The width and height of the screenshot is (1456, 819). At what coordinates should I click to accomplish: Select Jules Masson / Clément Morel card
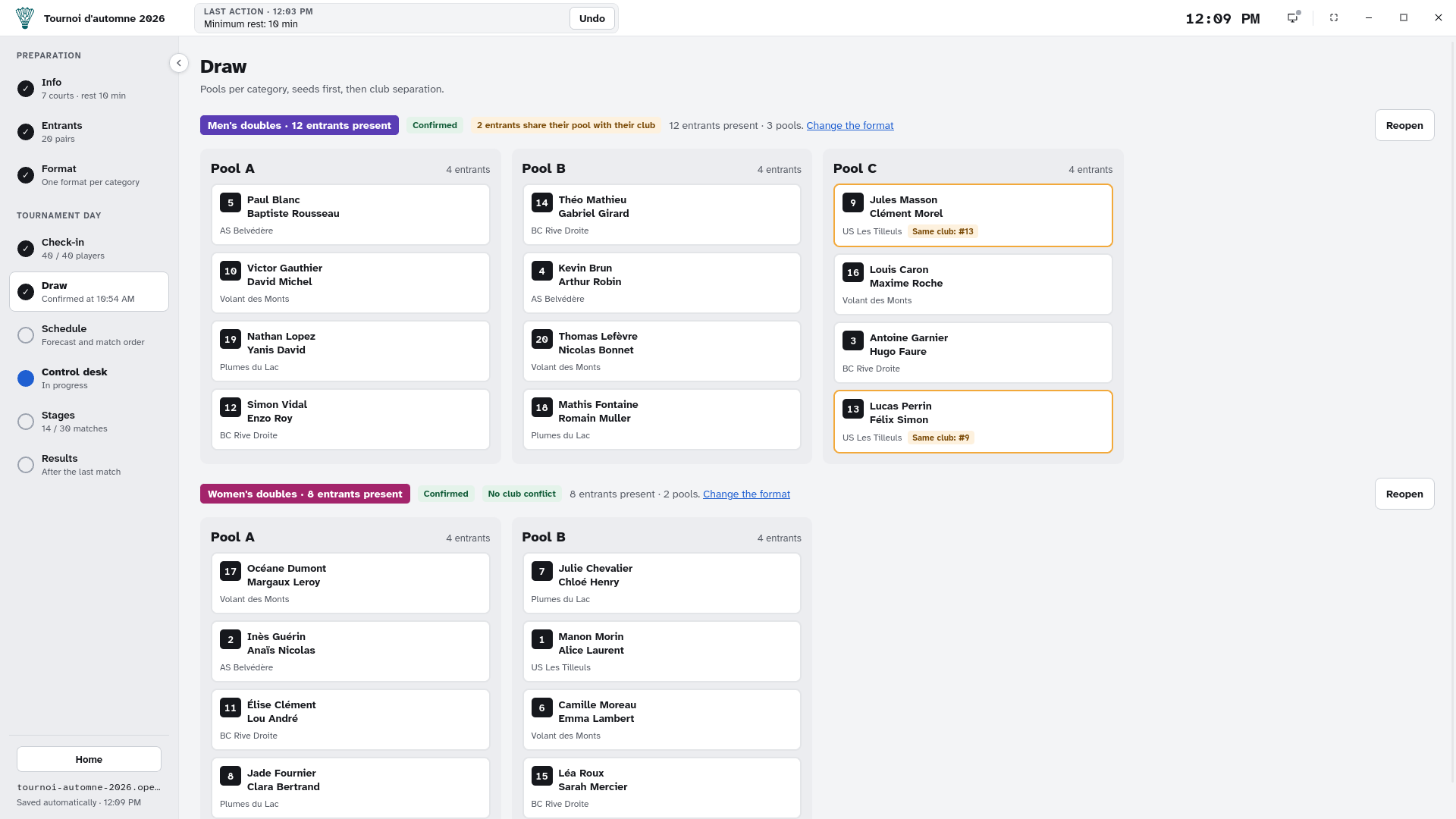[973, 215]
